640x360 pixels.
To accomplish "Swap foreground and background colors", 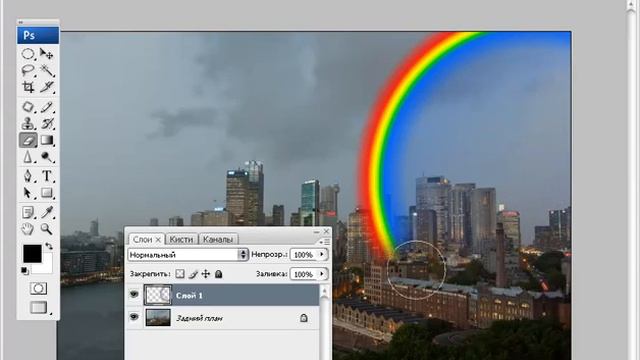I will (x=49, y=246).
